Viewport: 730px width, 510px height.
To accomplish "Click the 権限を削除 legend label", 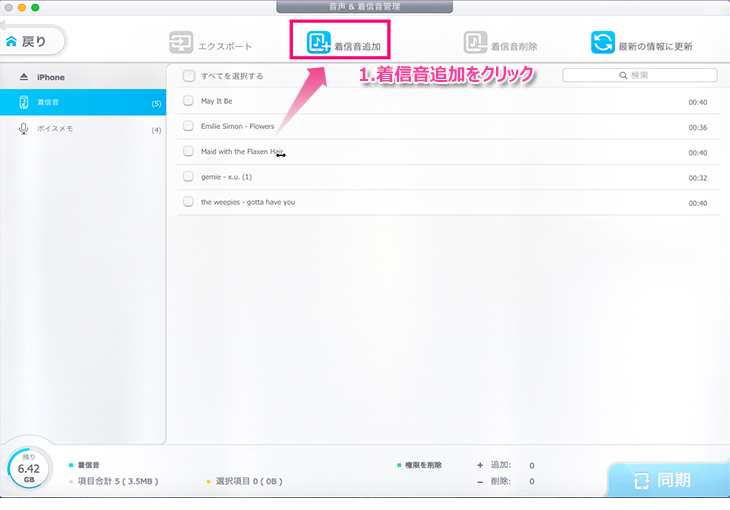I will coord(423,465).
